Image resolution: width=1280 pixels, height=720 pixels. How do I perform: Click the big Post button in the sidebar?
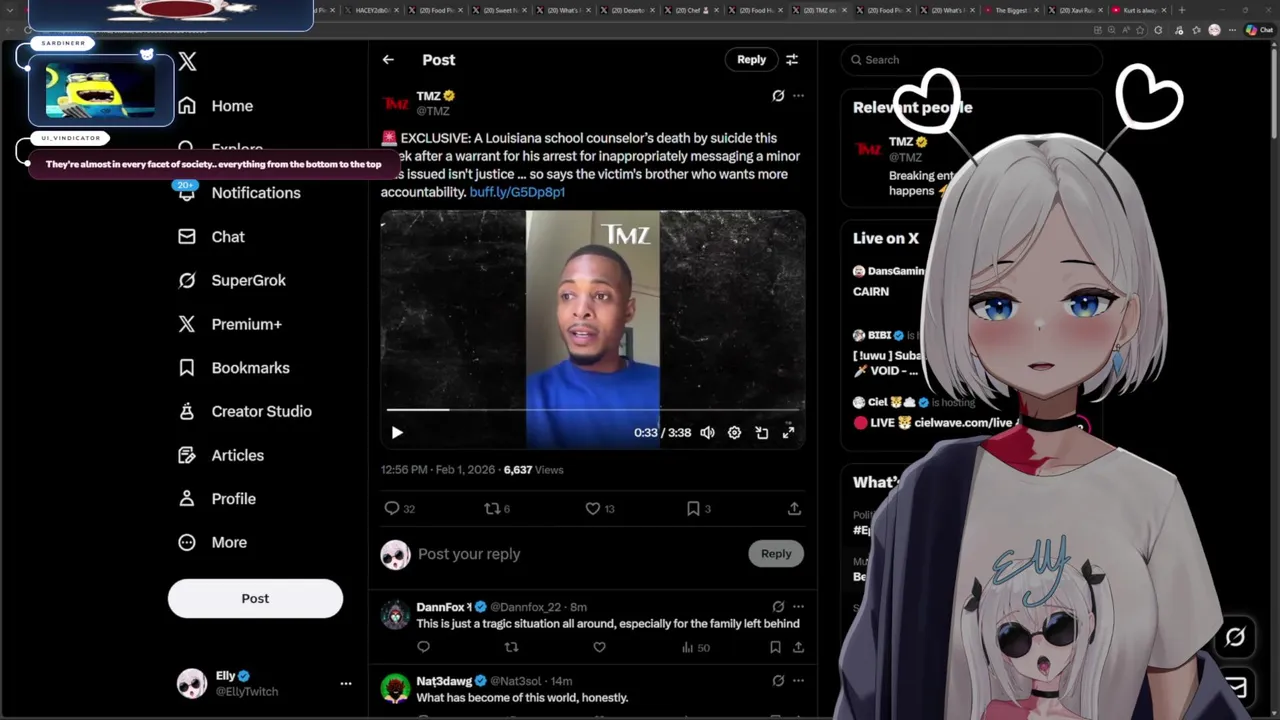click(255, 598)
